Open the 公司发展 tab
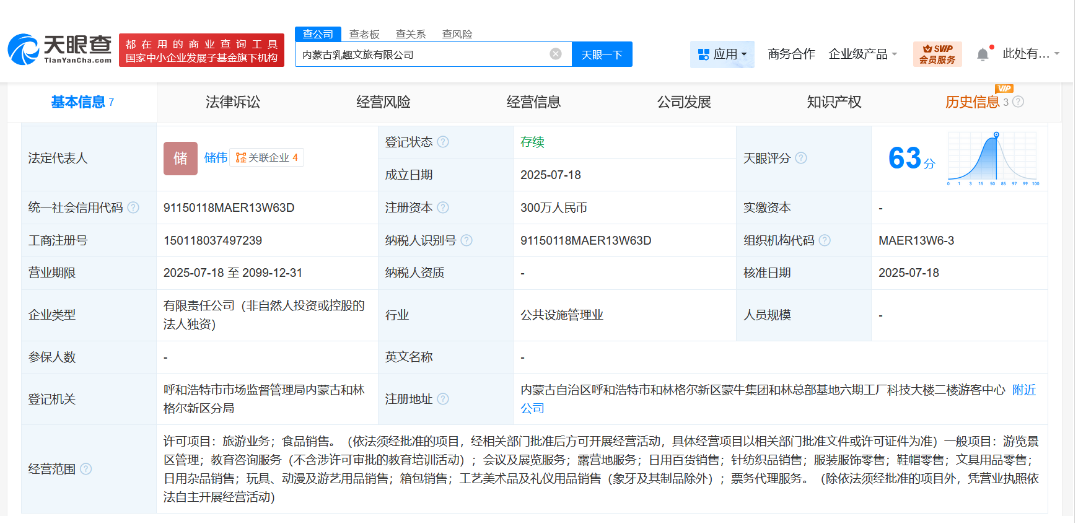Screen dimensions: 1075x523 (x=684, y=102)
